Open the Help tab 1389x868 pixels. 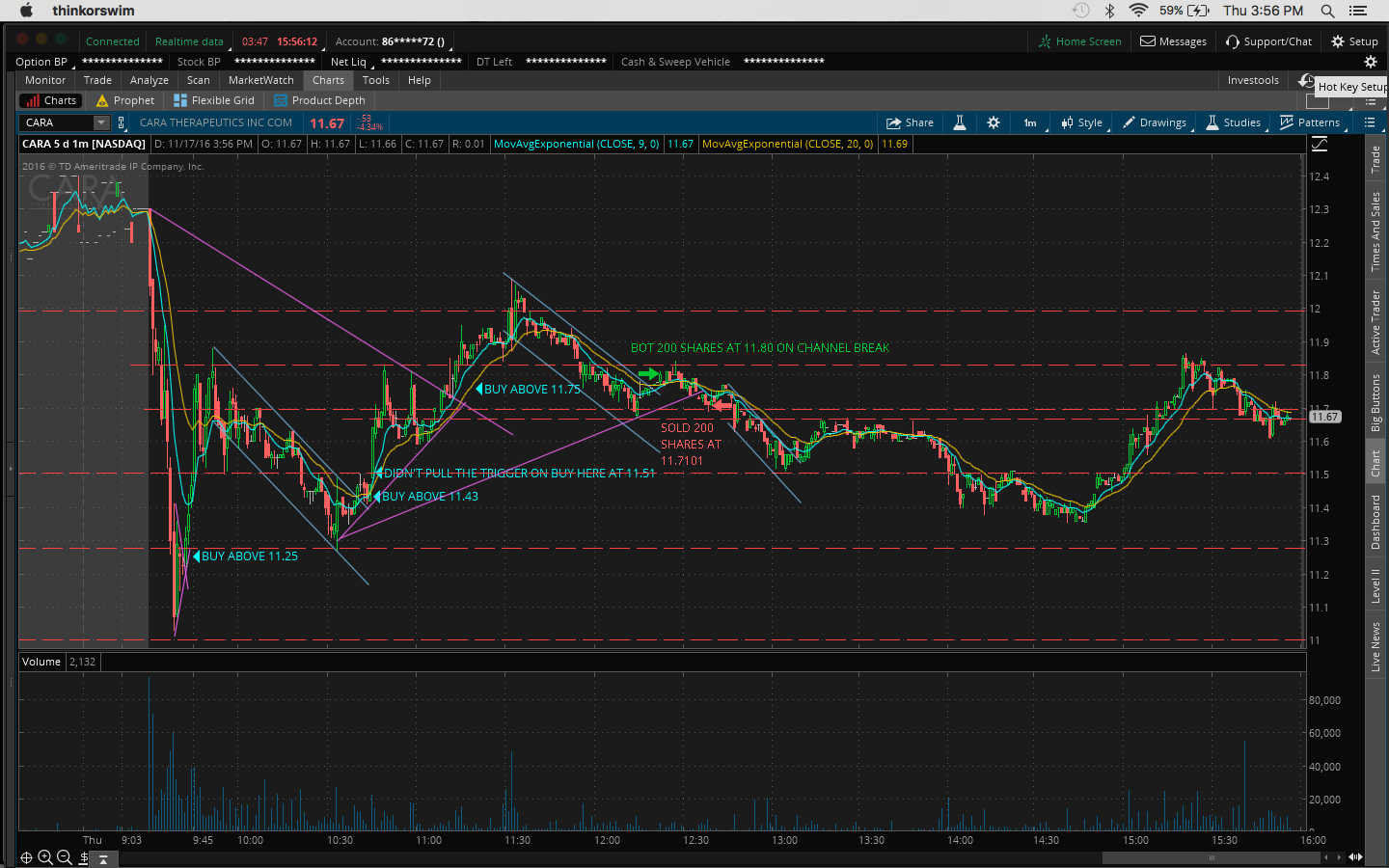pos(420,80)
